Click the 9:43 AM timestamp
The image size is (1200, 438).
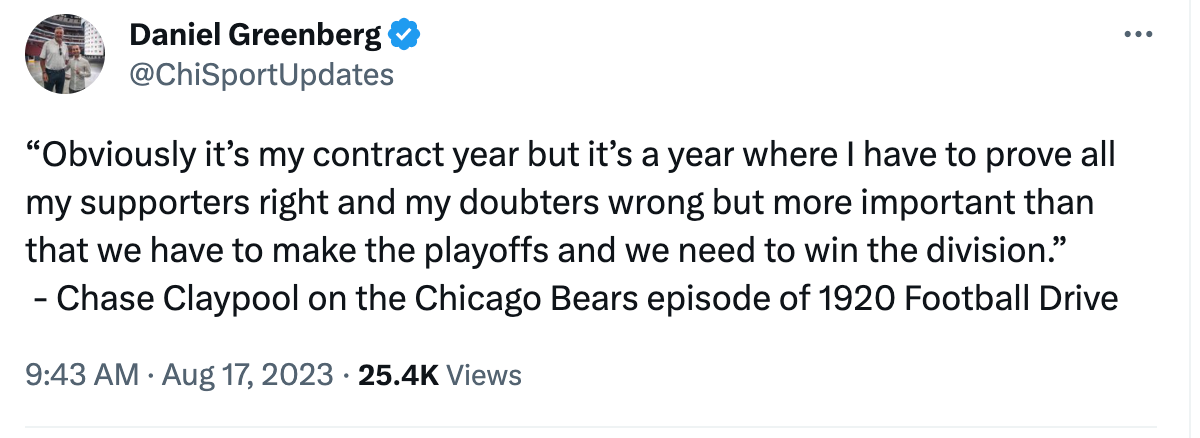click(x=81, y=375)
